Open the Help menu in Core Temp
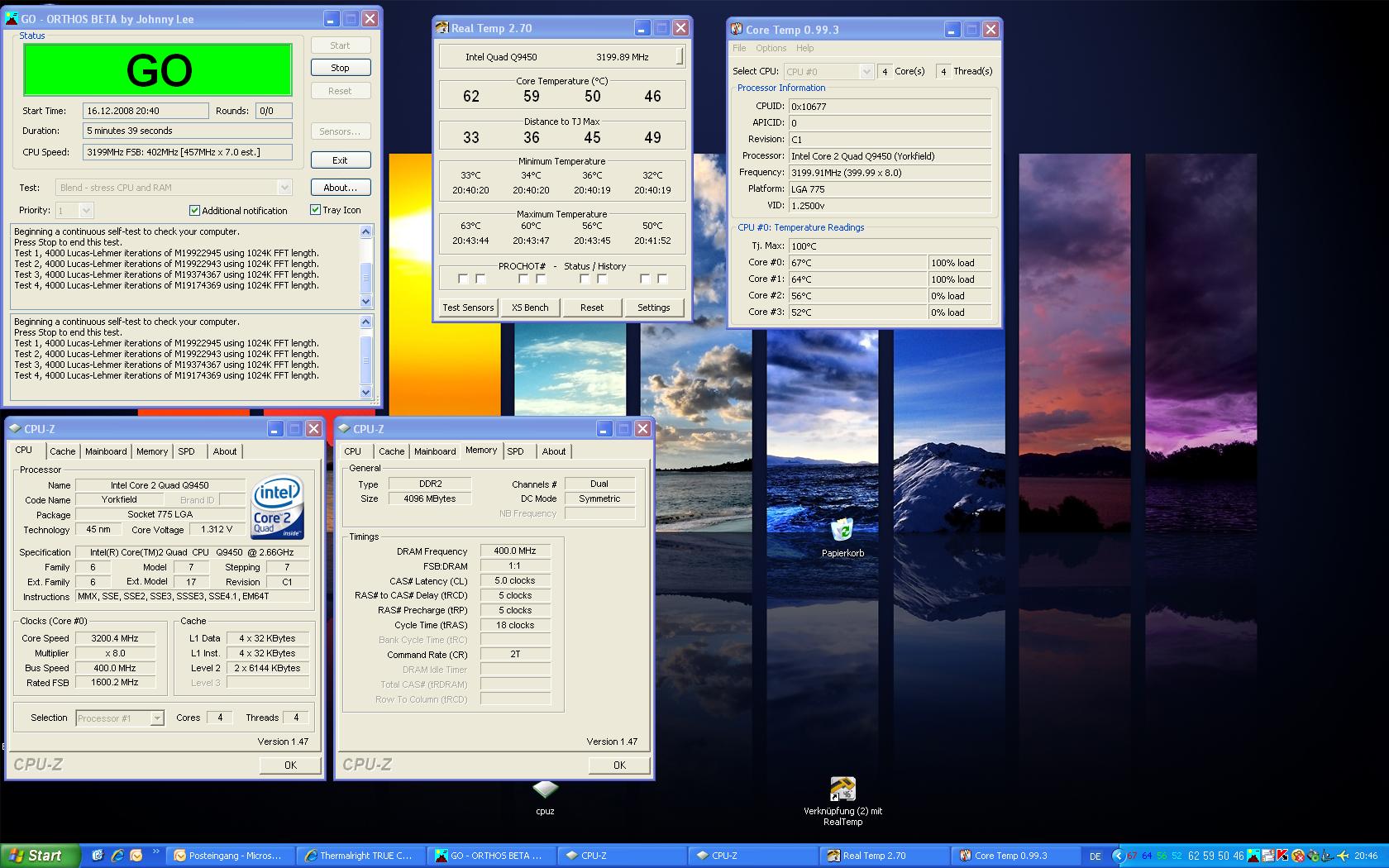 [804, 48]
